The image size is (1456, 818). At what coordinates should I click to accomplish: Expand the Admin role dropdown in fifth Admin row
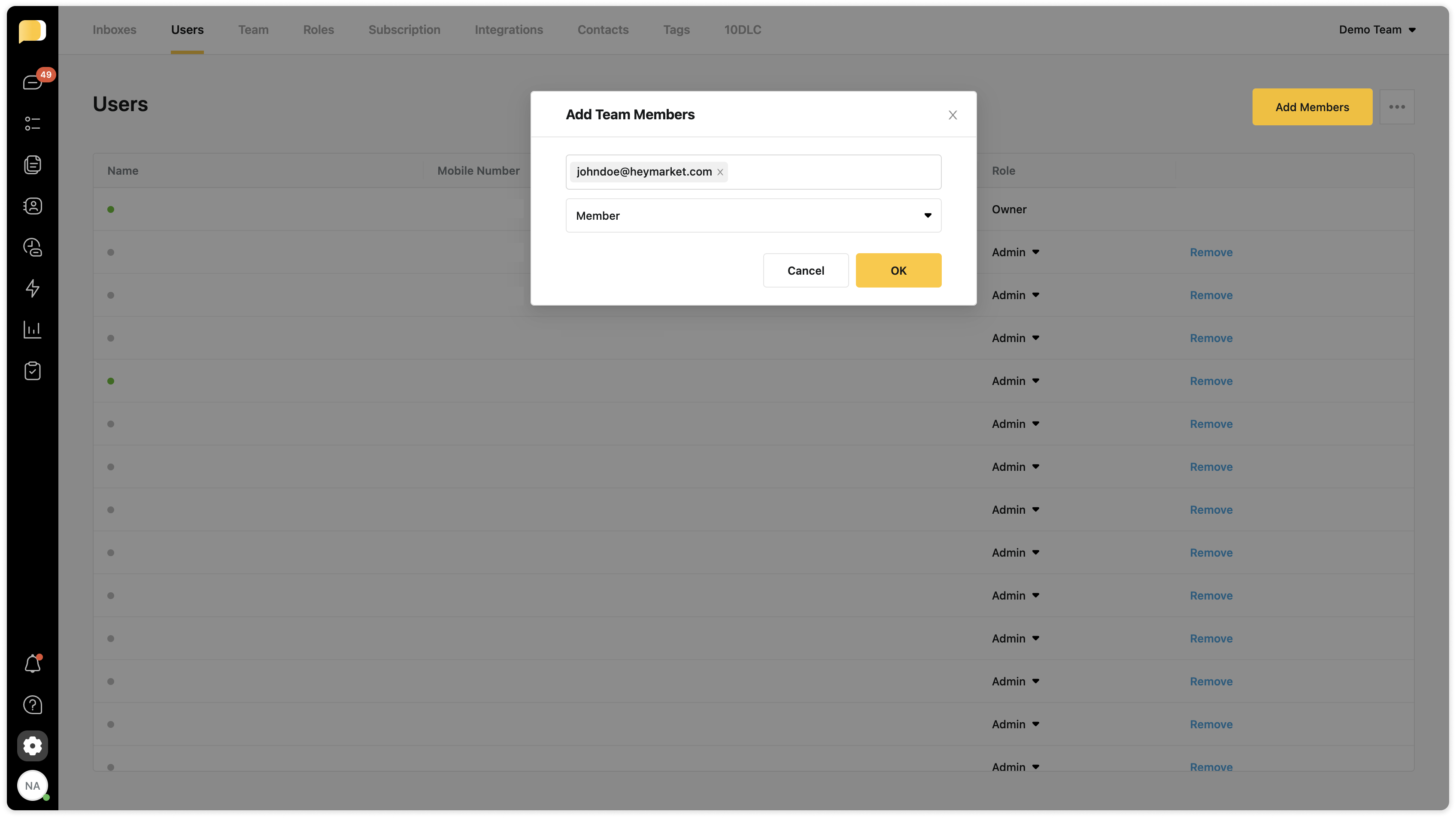pos(1015,424)
